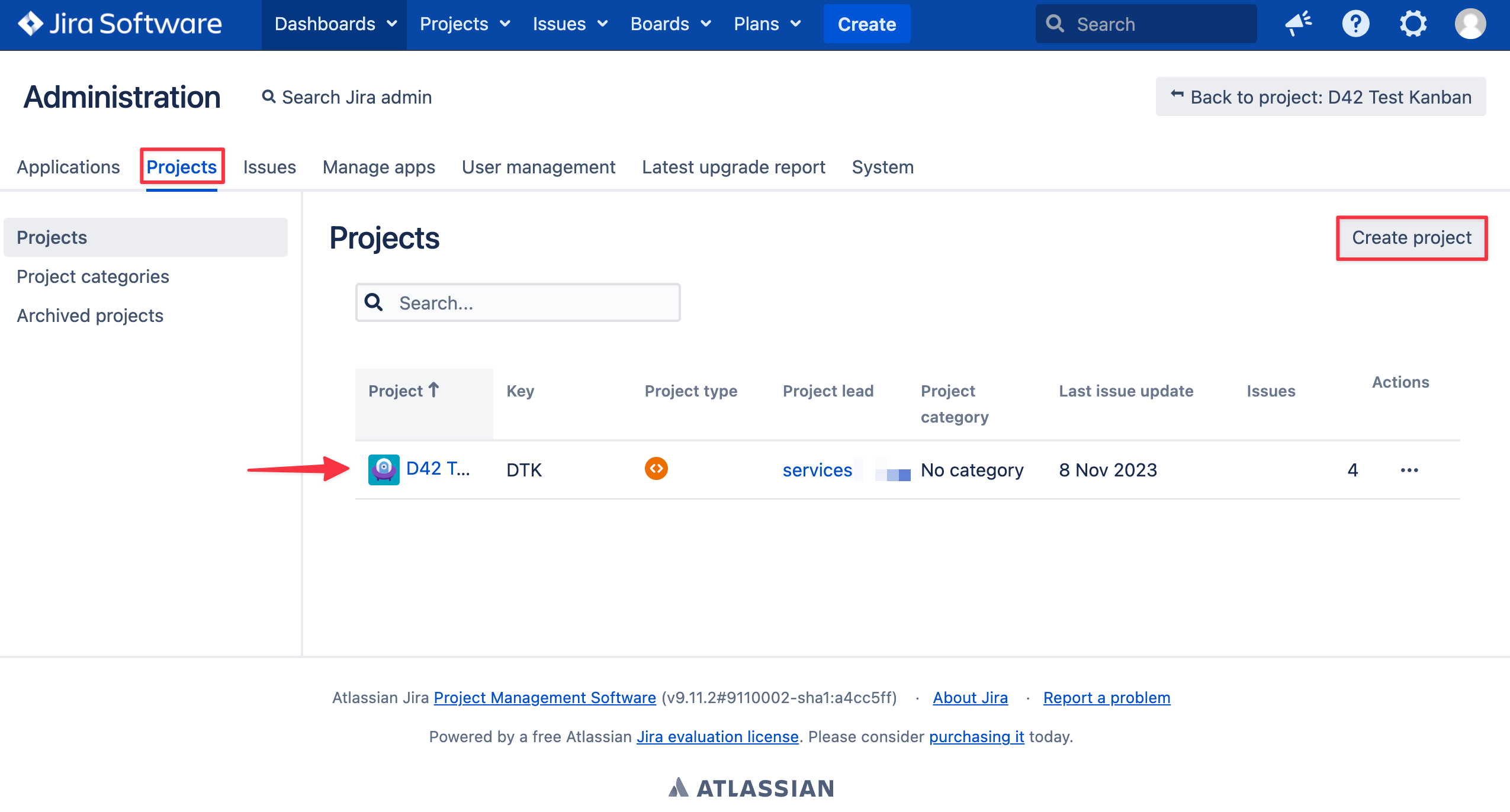Open the feedback megaphone icon
The width and height of the screenshot is (1510, 812).
coord(1299,24)
